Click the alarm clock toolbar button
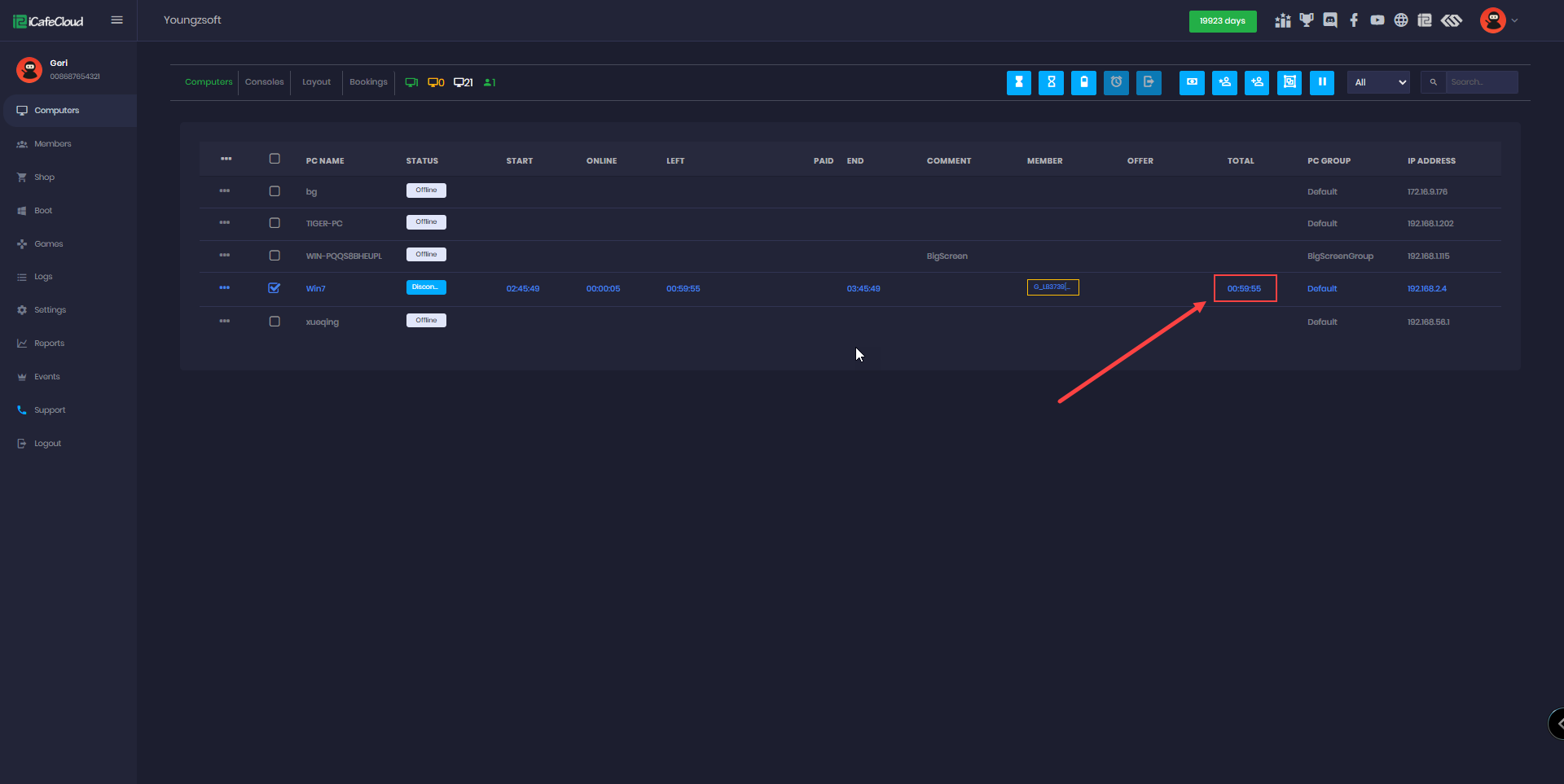The image size is (1564, 784). click(1116, 82)
